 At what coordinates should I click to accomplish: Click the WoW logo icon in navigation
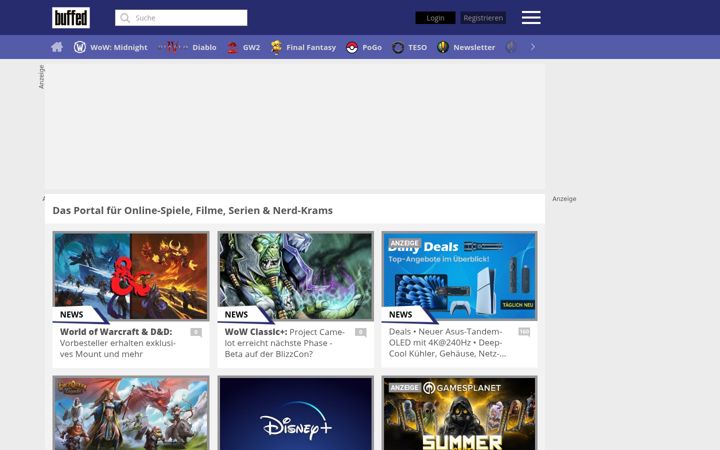(80, 47)
